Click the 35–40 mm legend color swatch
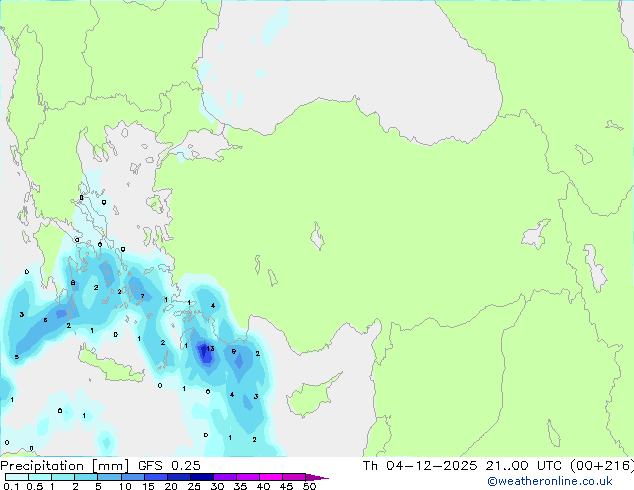 tap(247, 477)
